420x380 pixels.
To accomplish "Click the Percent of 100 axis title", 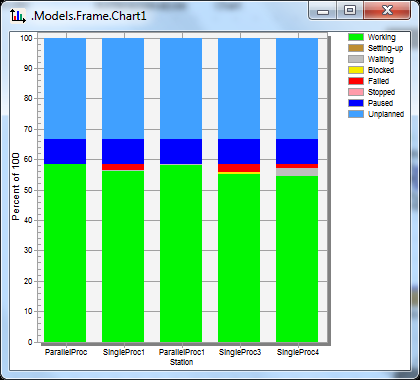I will pos(16,186).
